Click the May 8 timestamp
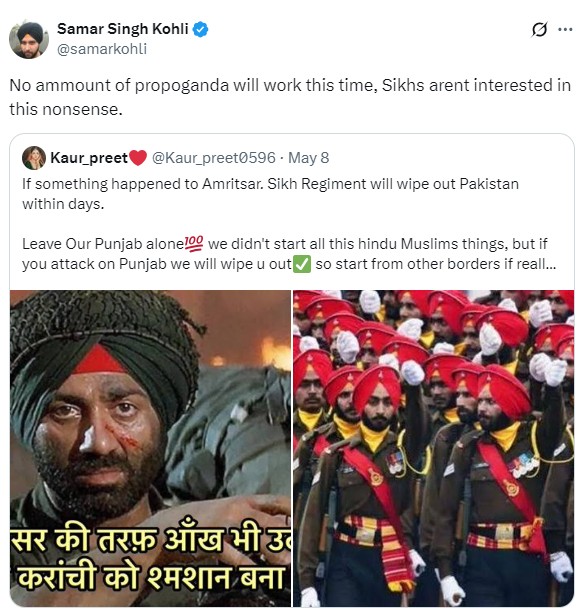The image size is (577, 611). (x=309, y=158)
